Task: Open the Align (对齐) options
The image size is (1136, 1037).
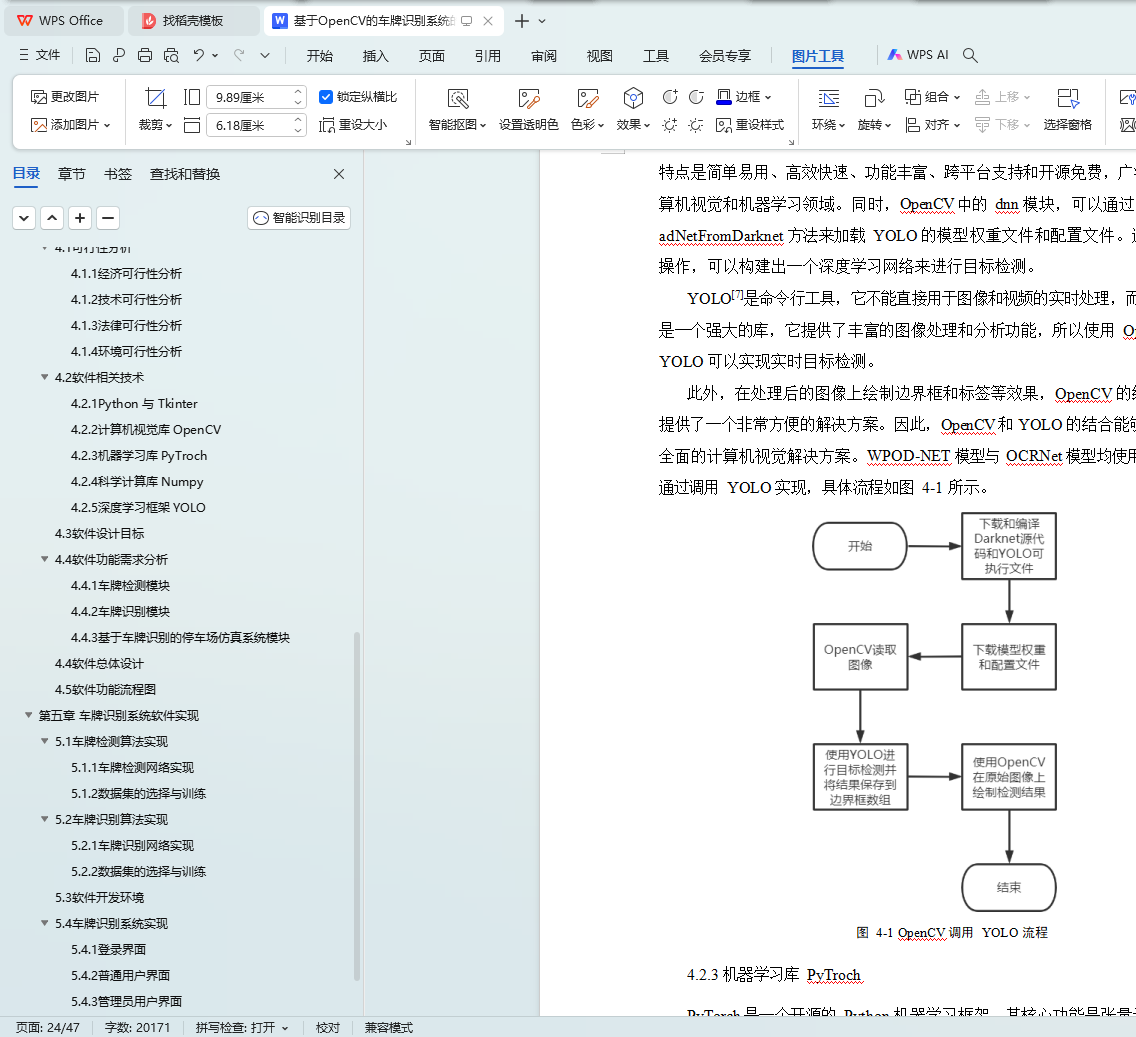Action: point(932,125)
